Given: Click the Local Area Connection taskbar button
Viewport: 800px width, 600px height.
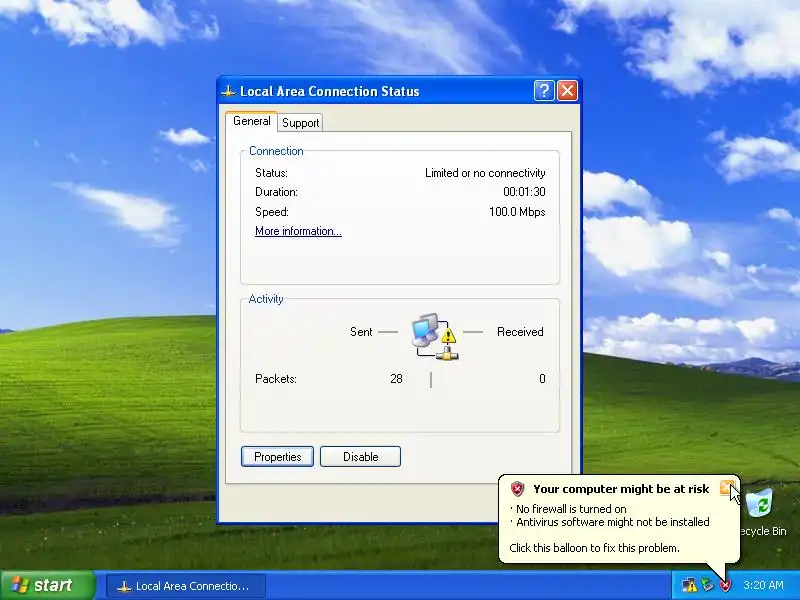Looking at the screenshot, I should pyautogui.click(x=186, y=586).
